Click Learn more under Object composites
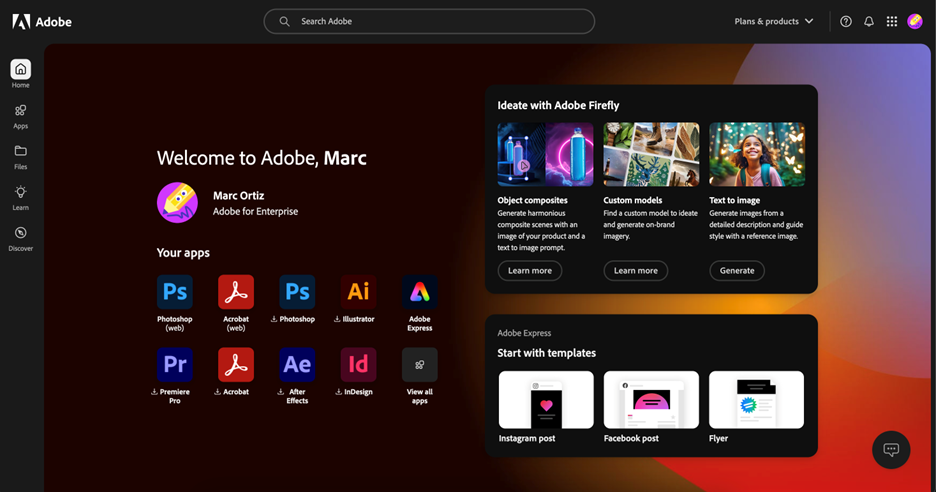 529,270
